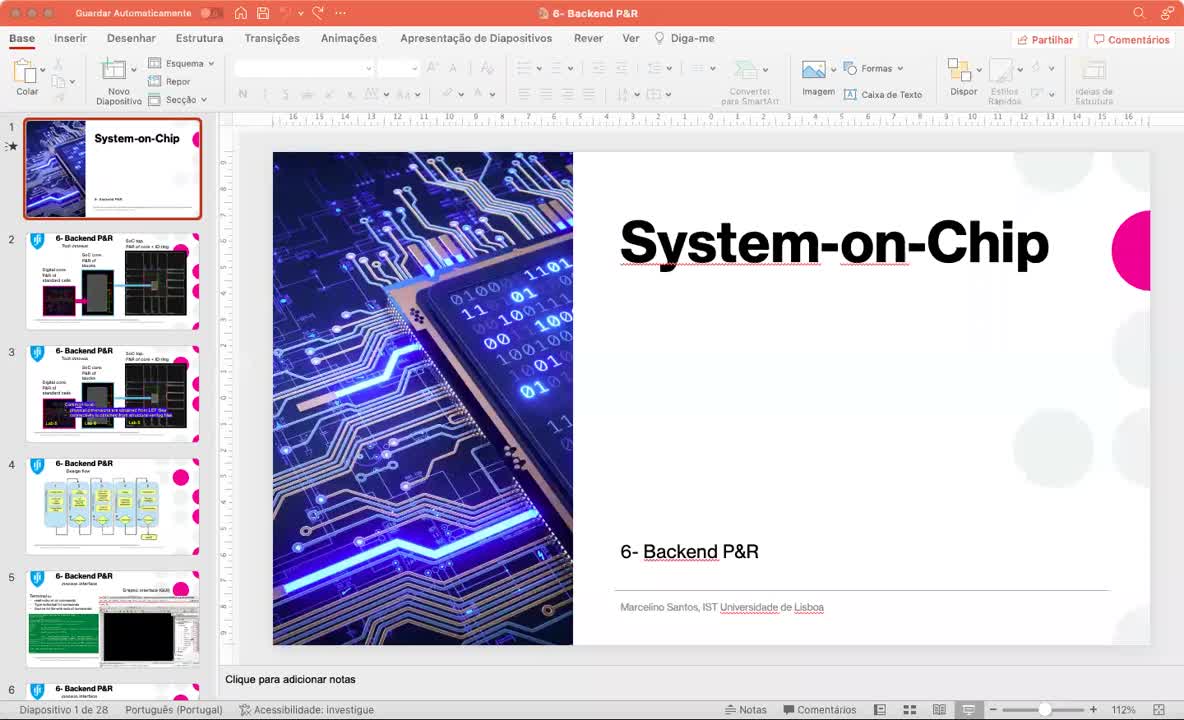The width and height of the screenshot is (1184, 720).
Task: Open the Animações tab
Action: (349, 38)
